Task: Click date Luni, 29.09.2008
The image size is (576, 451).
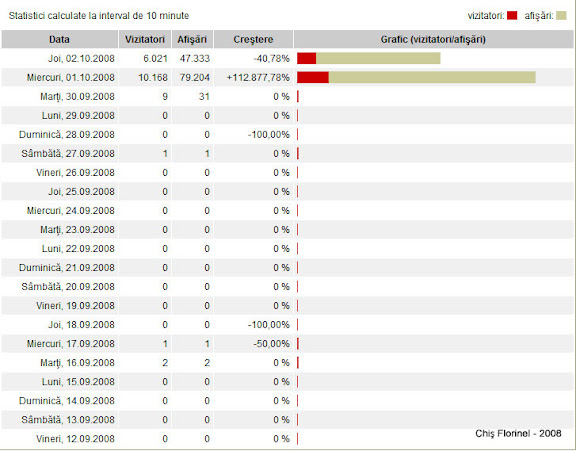Action: pyautogui.click(x=78, y=116)
